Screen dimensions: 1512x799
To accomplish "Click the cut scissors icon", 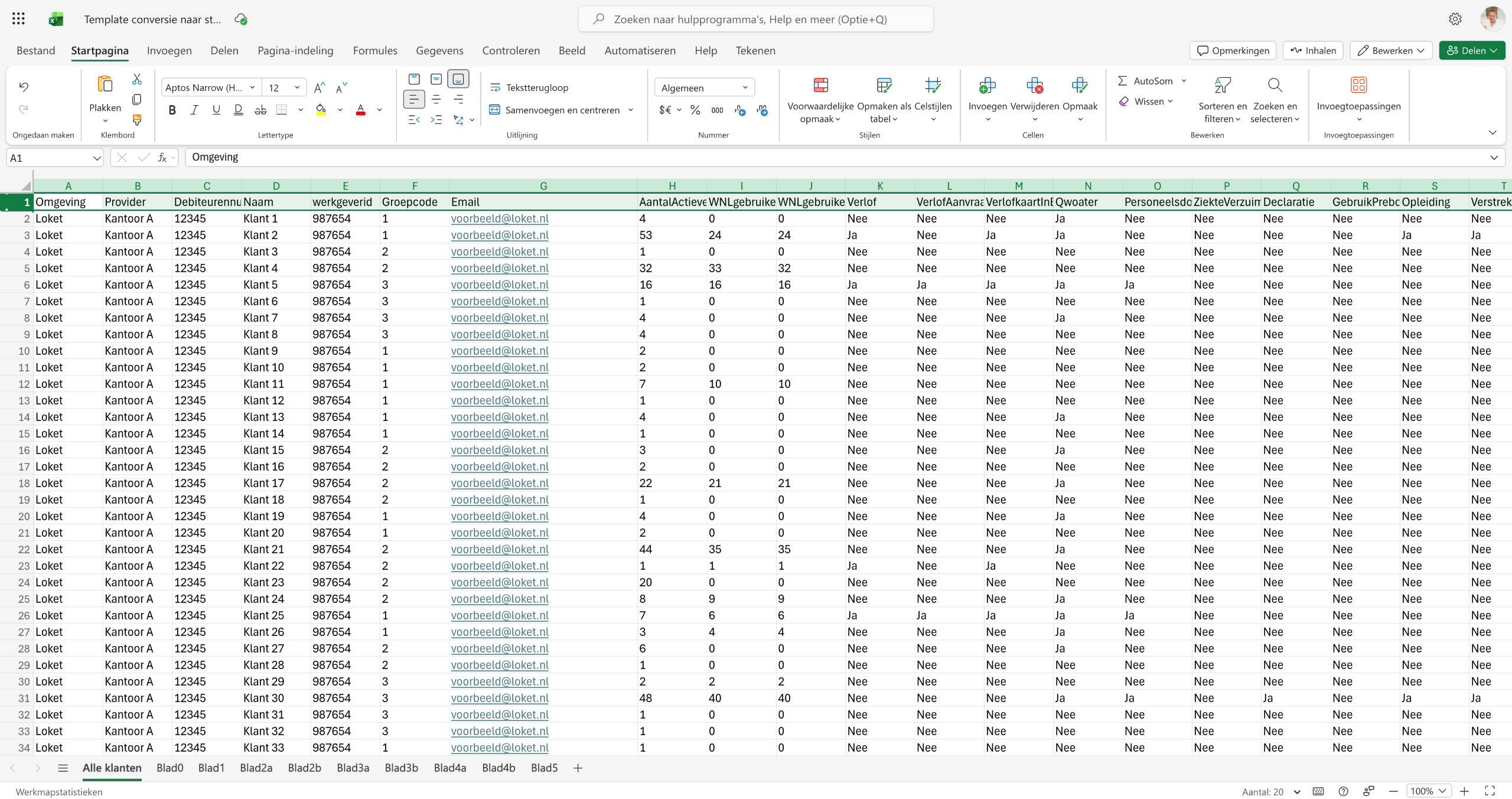I will (137, 79).
